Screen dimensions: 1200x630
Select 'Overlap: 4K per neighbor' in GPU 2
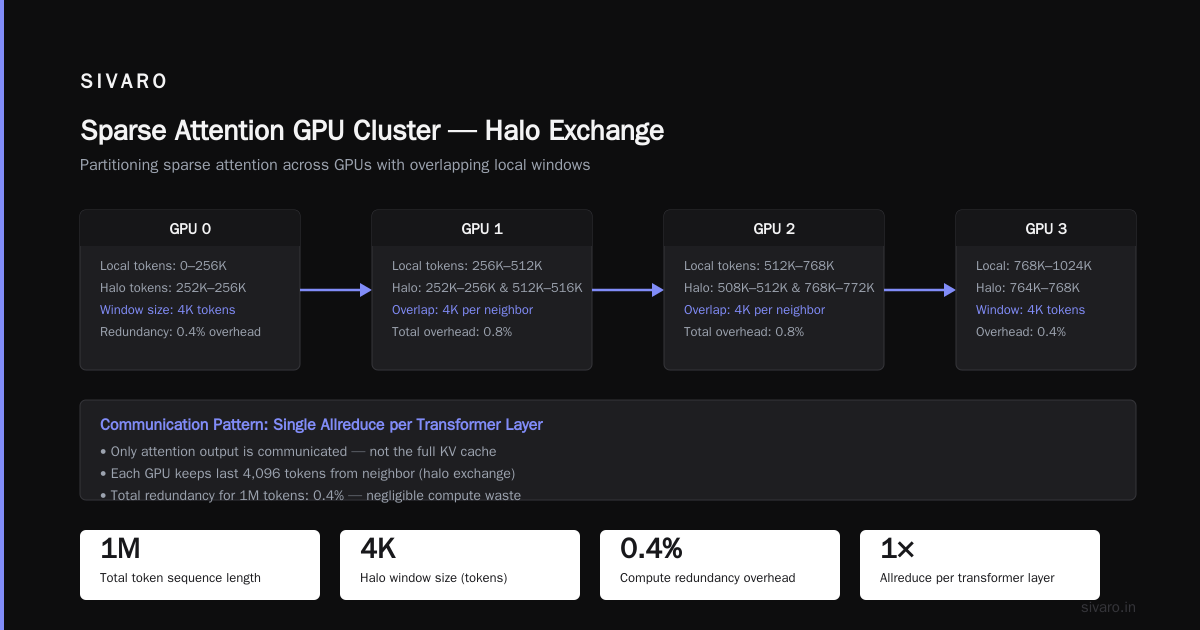[x=754, y=310]
